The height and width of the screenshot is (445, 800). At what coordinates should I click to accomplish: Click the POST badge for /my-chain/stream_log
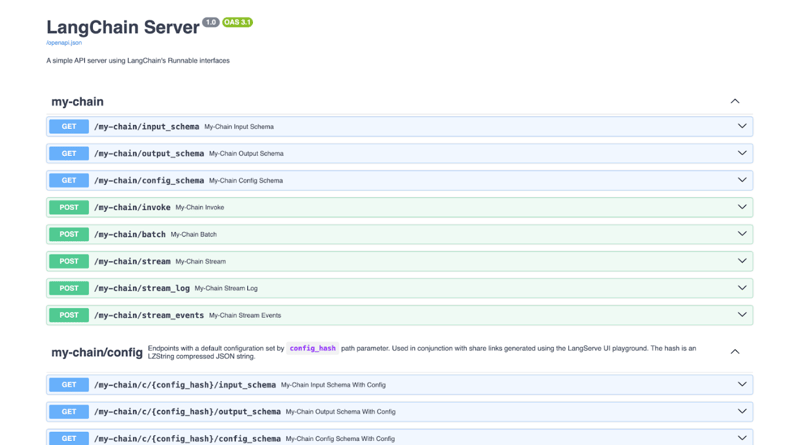(69, 289)
